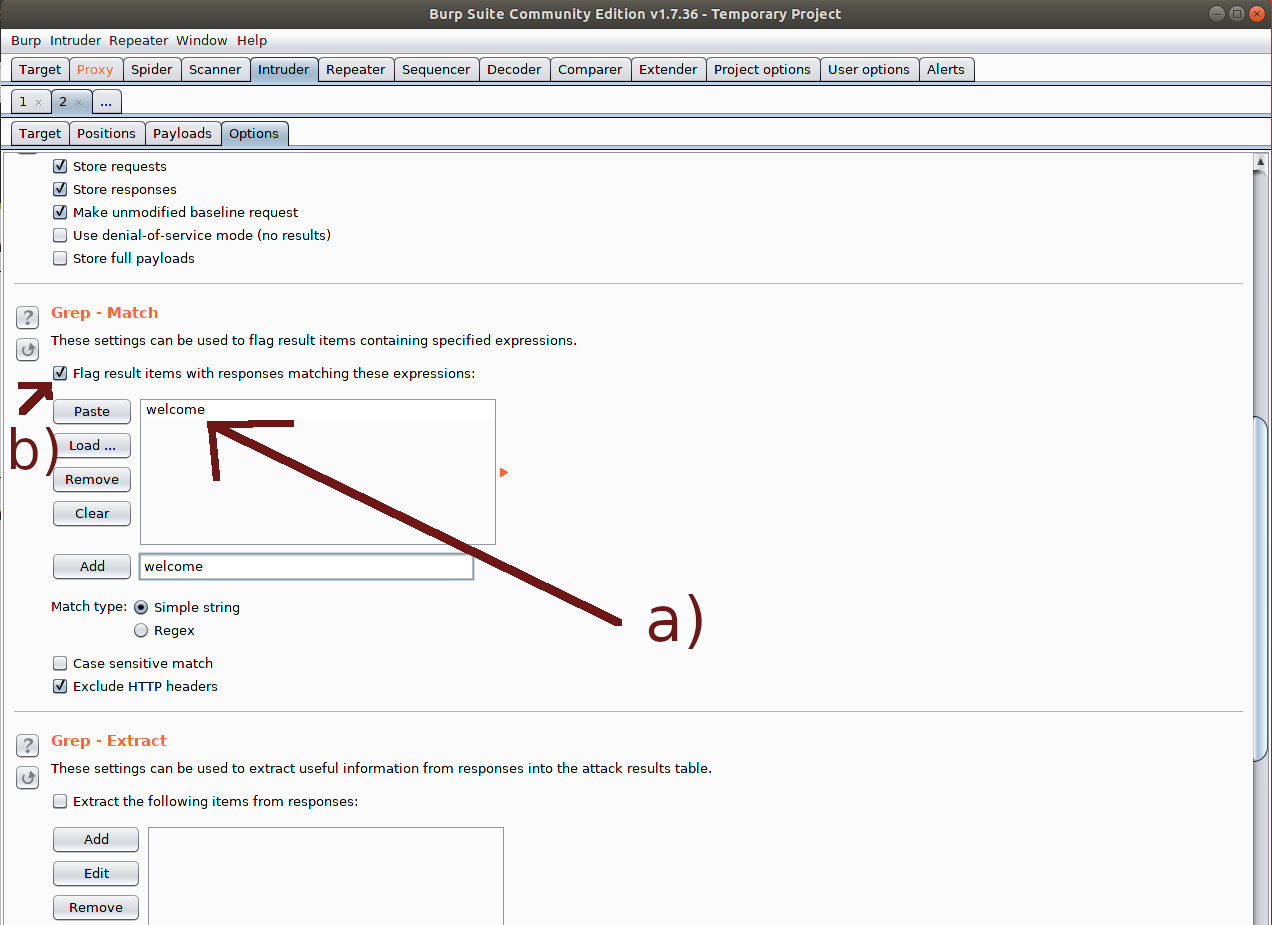This screenshot has width=1272, height=925.
Task: Switch to the Scanner tab
Action: [215, 69]
